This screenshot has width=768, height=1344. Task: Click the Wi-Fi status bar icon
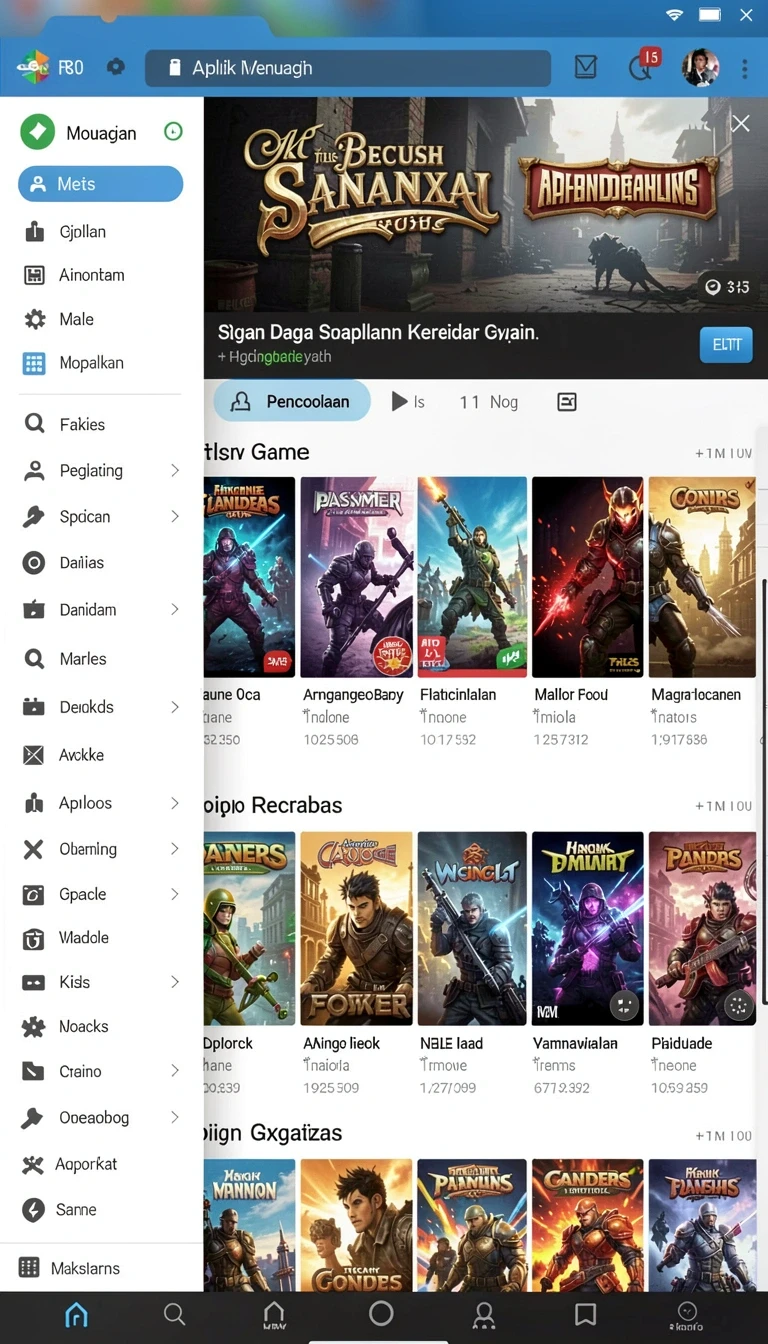click(675, 15)
